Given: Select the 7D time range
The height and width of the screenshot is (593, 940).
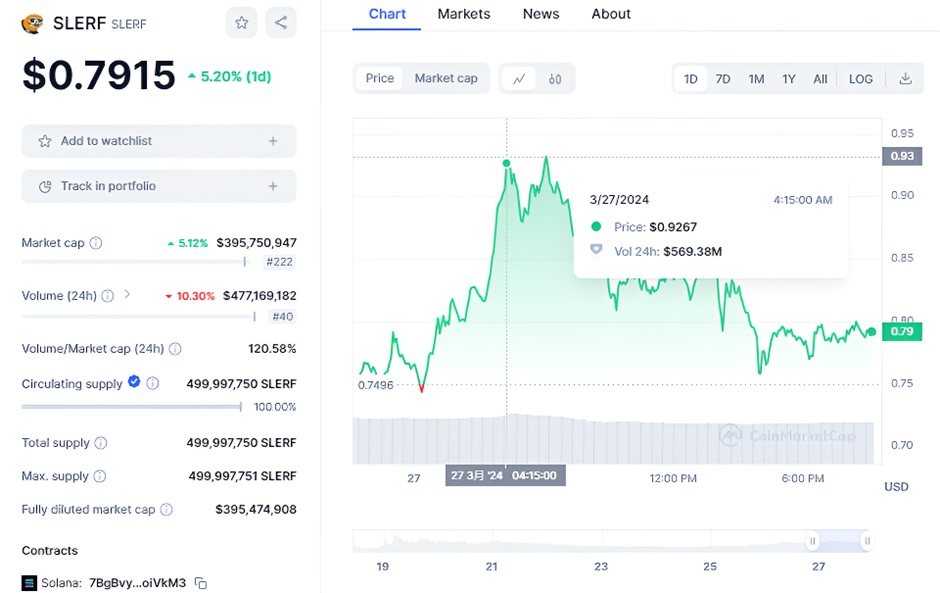Looking at the screenshot, I should tap(723, 79).
